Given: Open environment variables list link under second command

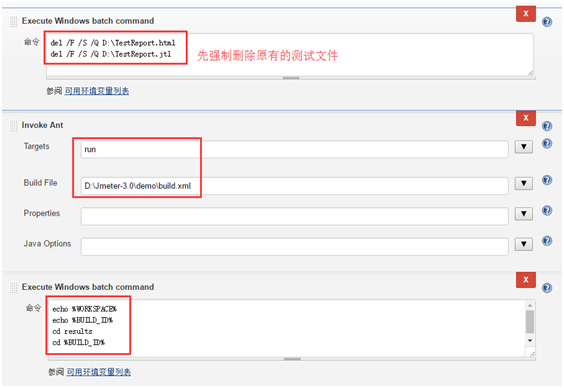Looking at the screenshot, I should coord(99,372).
